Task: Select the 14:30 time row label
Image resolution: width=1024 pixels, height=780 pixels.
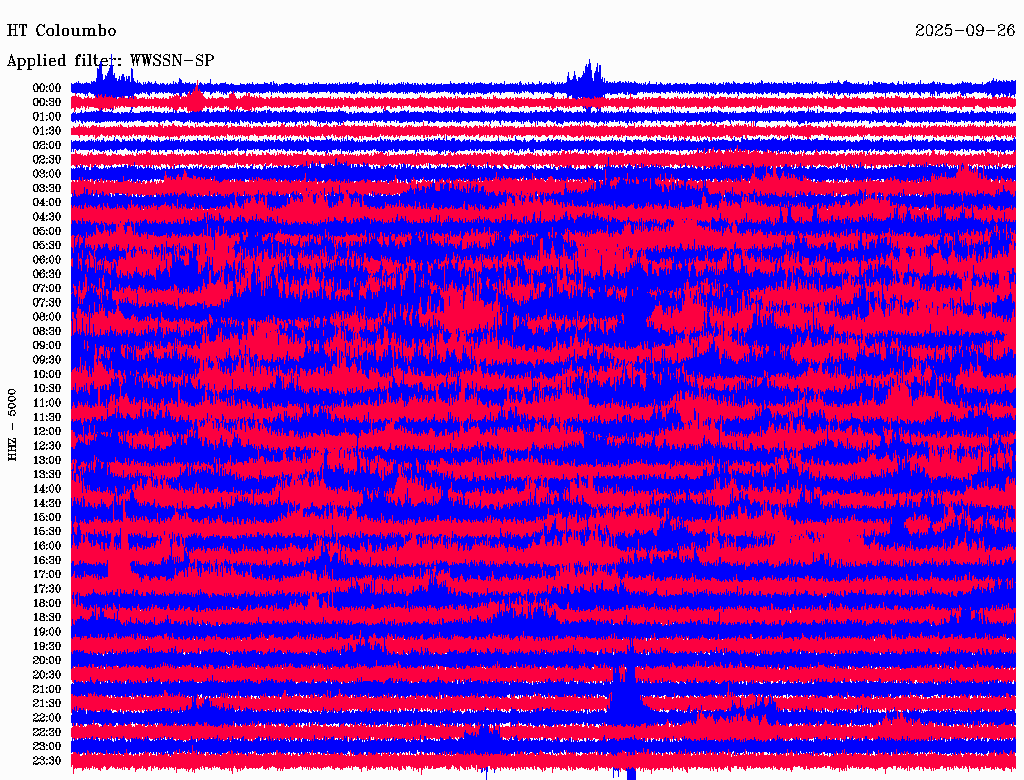Action: tap(47, 503)
